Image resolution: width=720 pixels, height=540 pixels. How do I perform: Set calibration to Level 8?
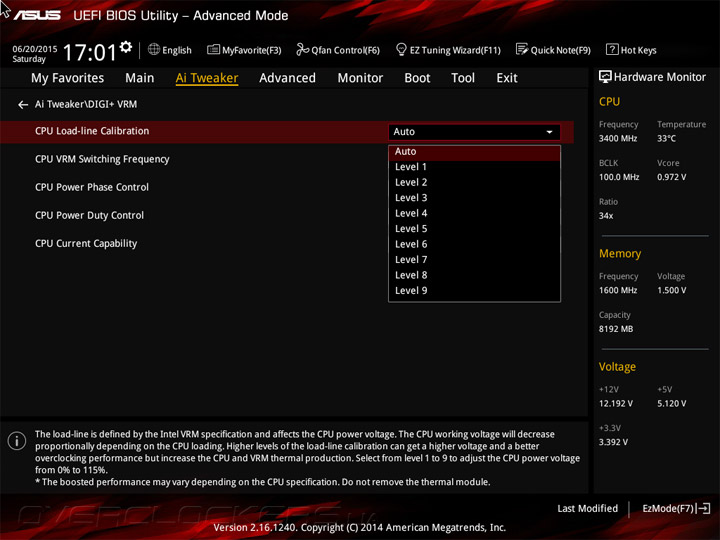(x=474, y=275)
